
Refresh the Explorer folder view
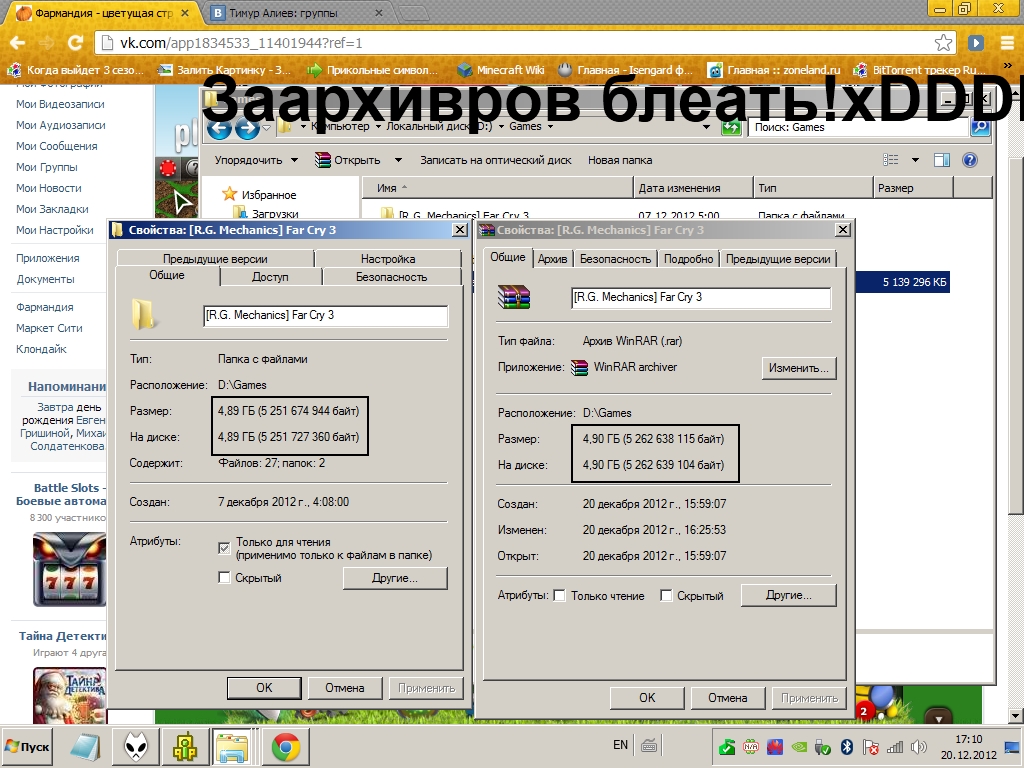[x=732, y=127]
